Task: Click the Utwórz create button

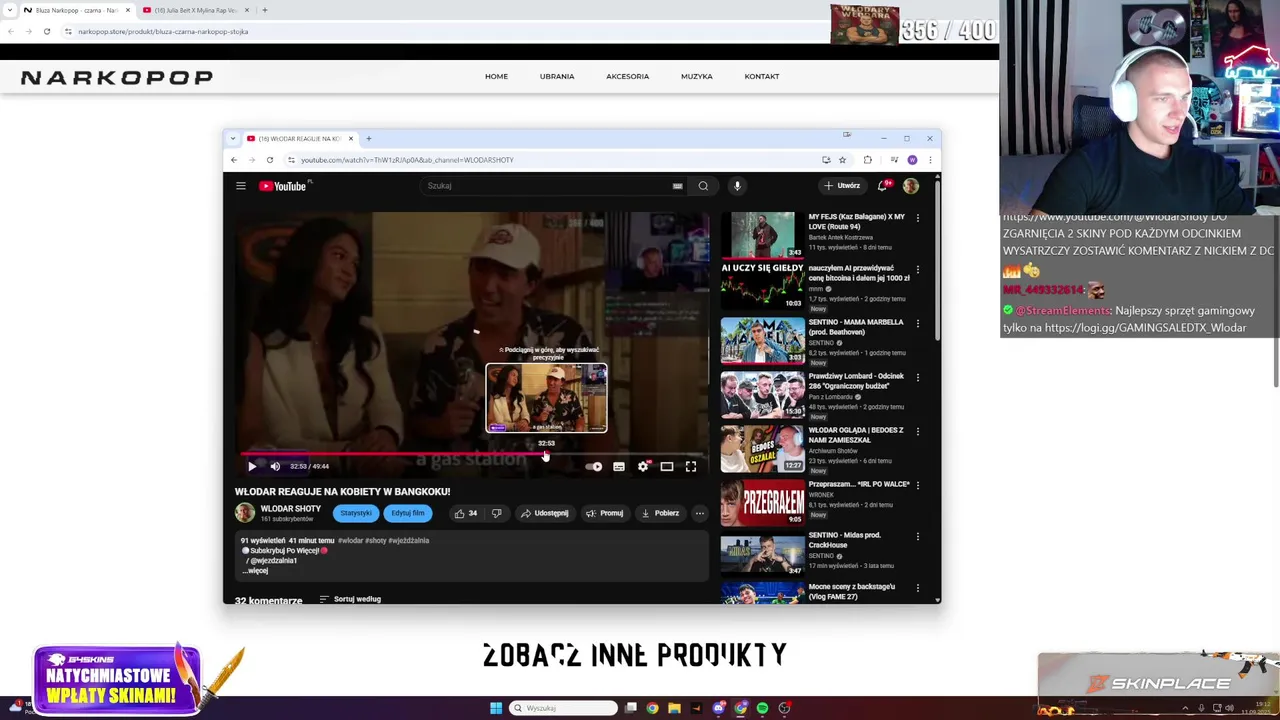Action: pyautogui.click(x=842, y=186)
